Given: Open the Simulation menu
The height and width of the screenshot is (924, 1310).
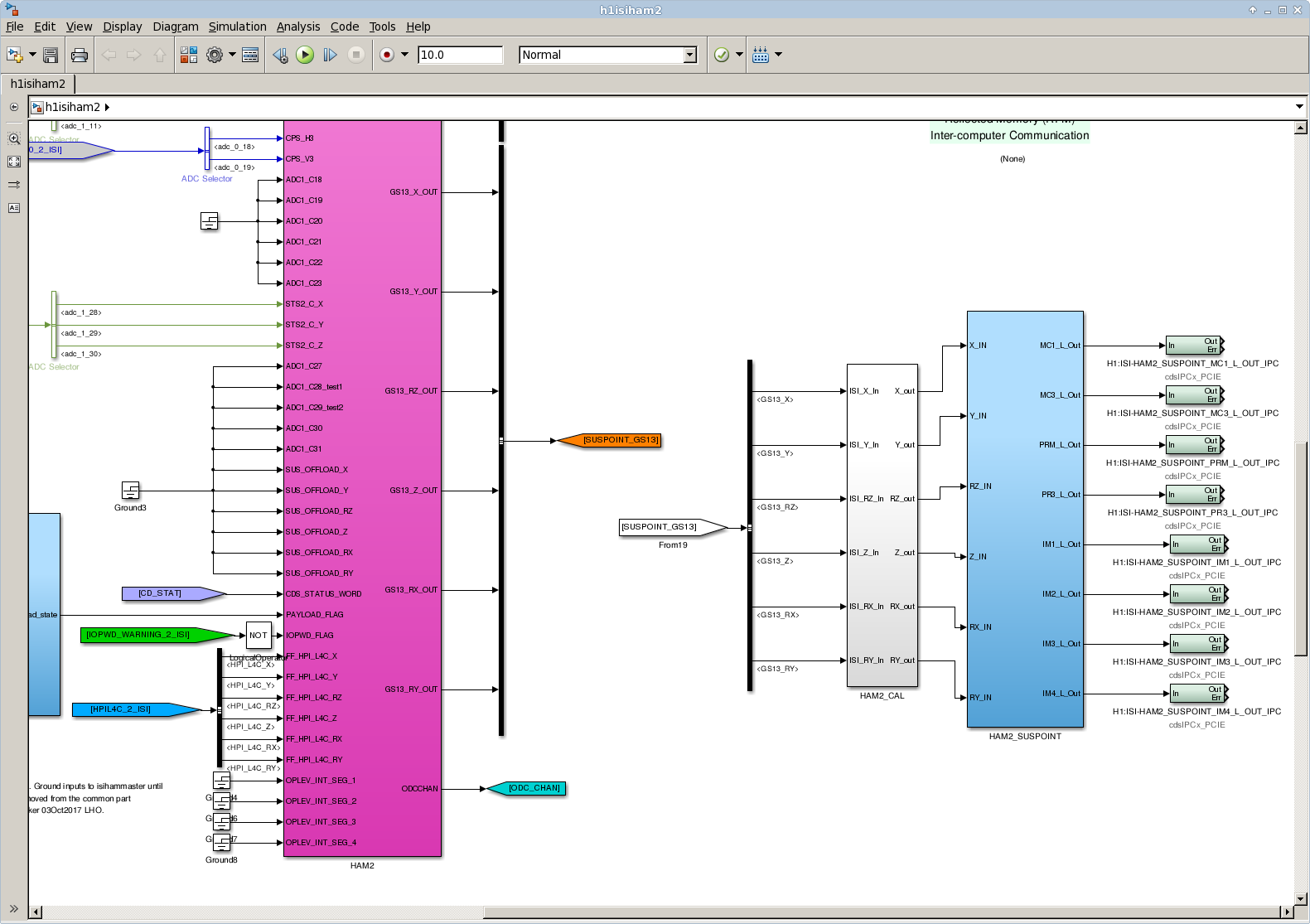Looking at the screenshot, I should [x=237, y=27].
